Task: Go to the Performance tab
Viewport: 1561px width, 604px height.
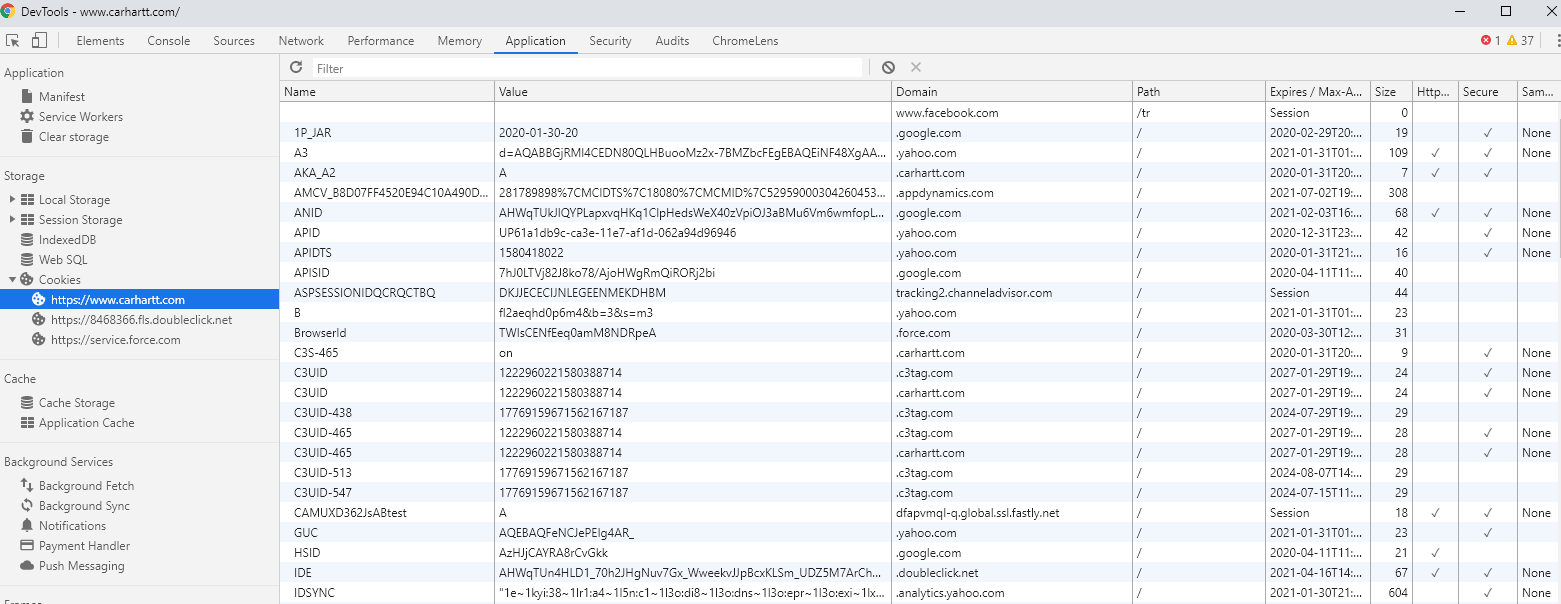Action: coord(381,41)
